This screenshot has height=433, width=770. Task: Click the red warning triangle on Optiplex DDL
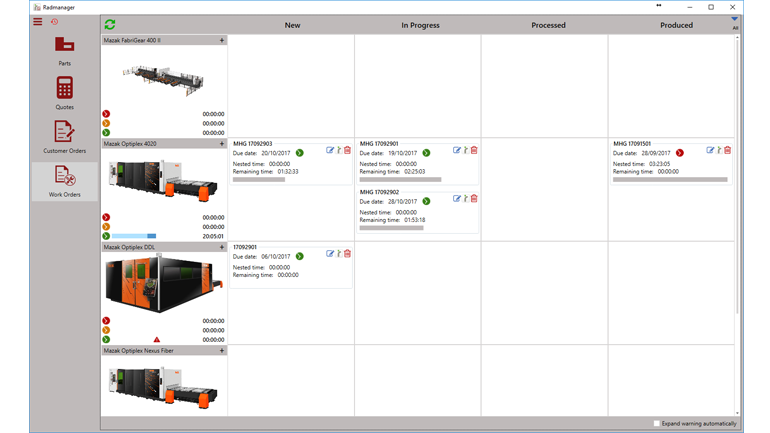coord(157,339)
